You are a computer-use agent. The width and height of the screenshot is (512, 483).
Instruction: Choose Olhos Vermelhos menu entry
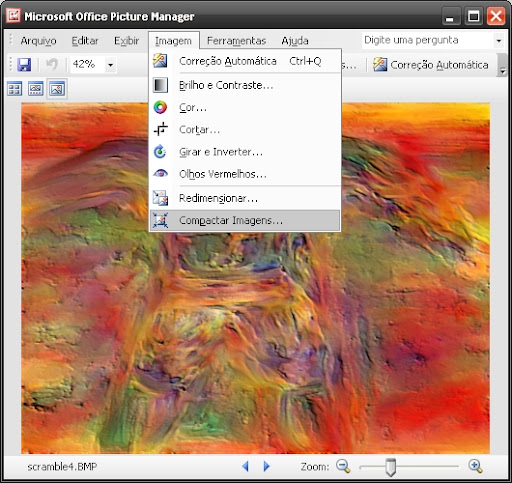point(245,174)
